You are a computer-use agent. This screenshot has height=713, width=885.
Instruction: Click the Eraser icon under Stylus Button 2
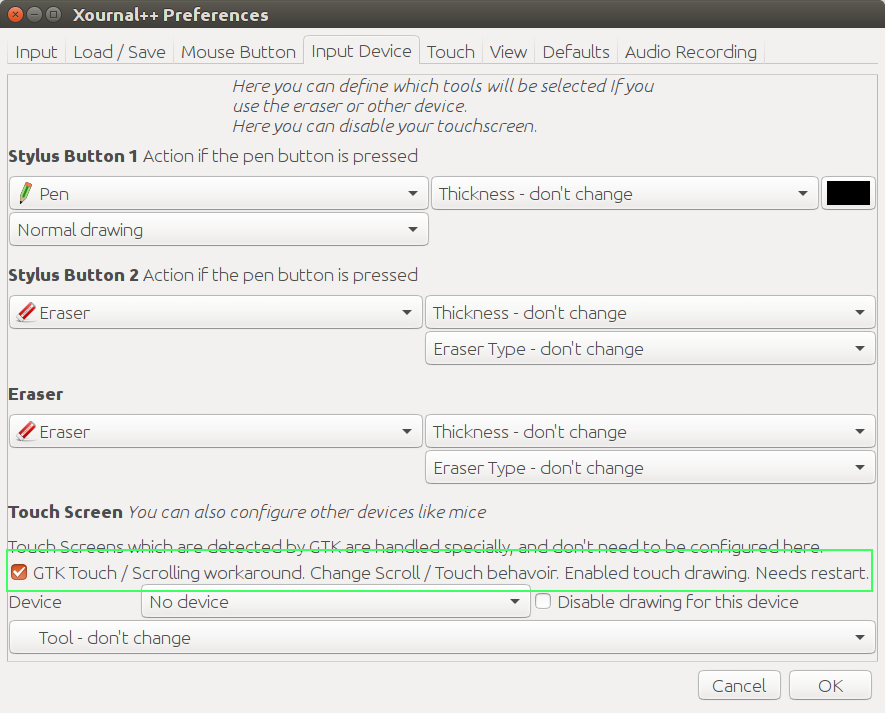click(x=25, y=312)
